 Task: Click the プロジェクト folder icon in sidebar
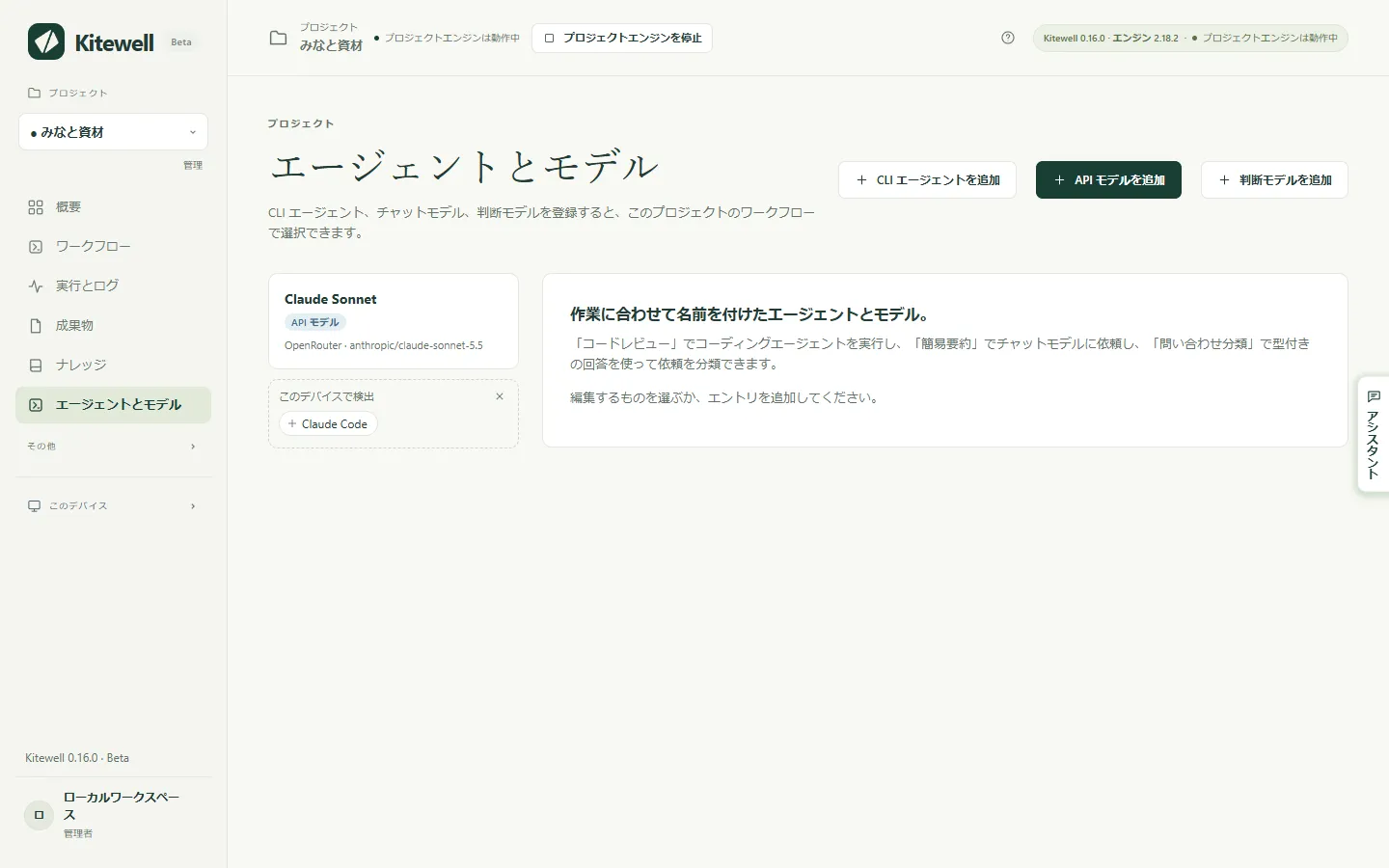coord(35,93)
